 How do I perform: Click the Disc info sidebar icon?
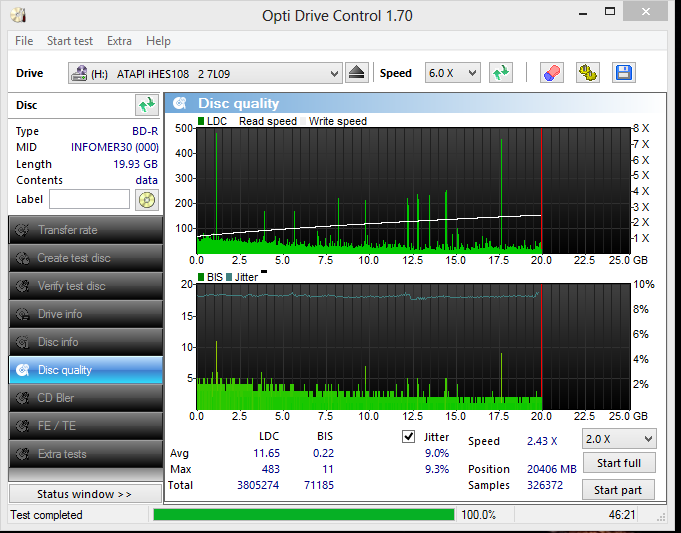(x=22, y=342)
